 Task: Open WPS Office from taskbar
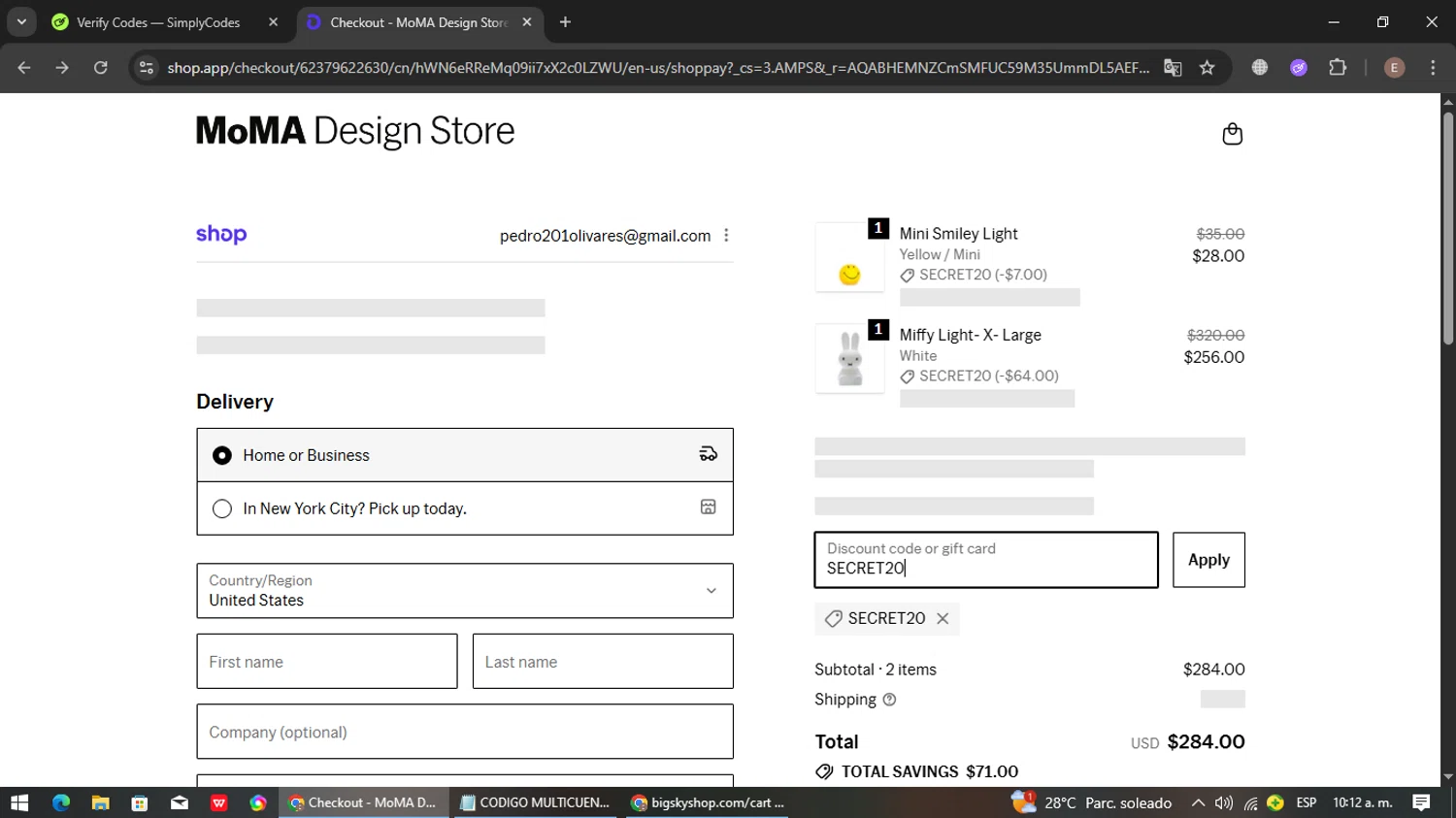pos(219,802)
